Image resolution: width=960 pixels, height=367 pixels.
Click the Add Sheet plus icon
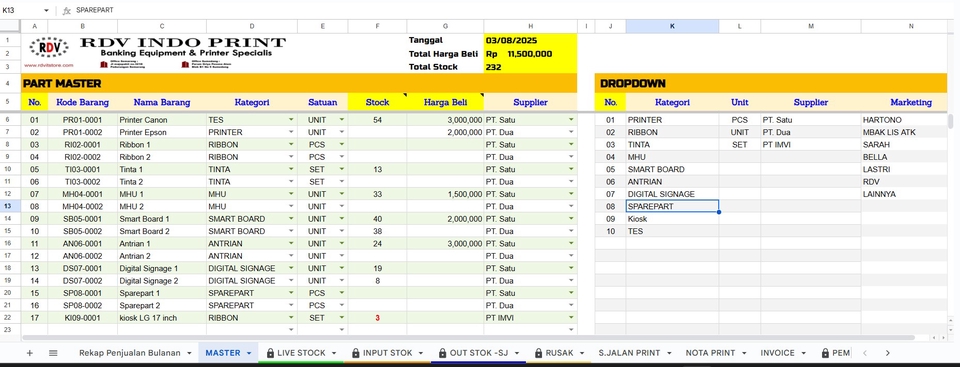tap(29, 353)
